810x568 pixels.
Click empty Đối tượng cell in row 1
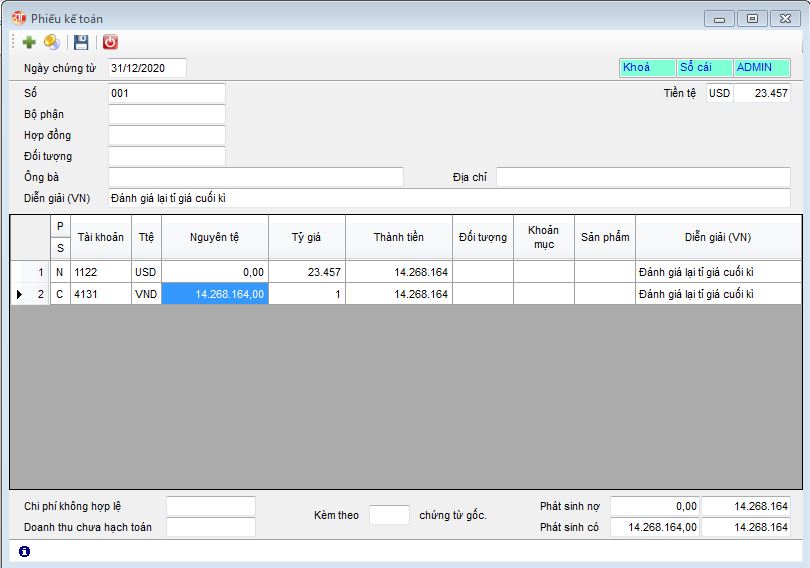(482, 272)
